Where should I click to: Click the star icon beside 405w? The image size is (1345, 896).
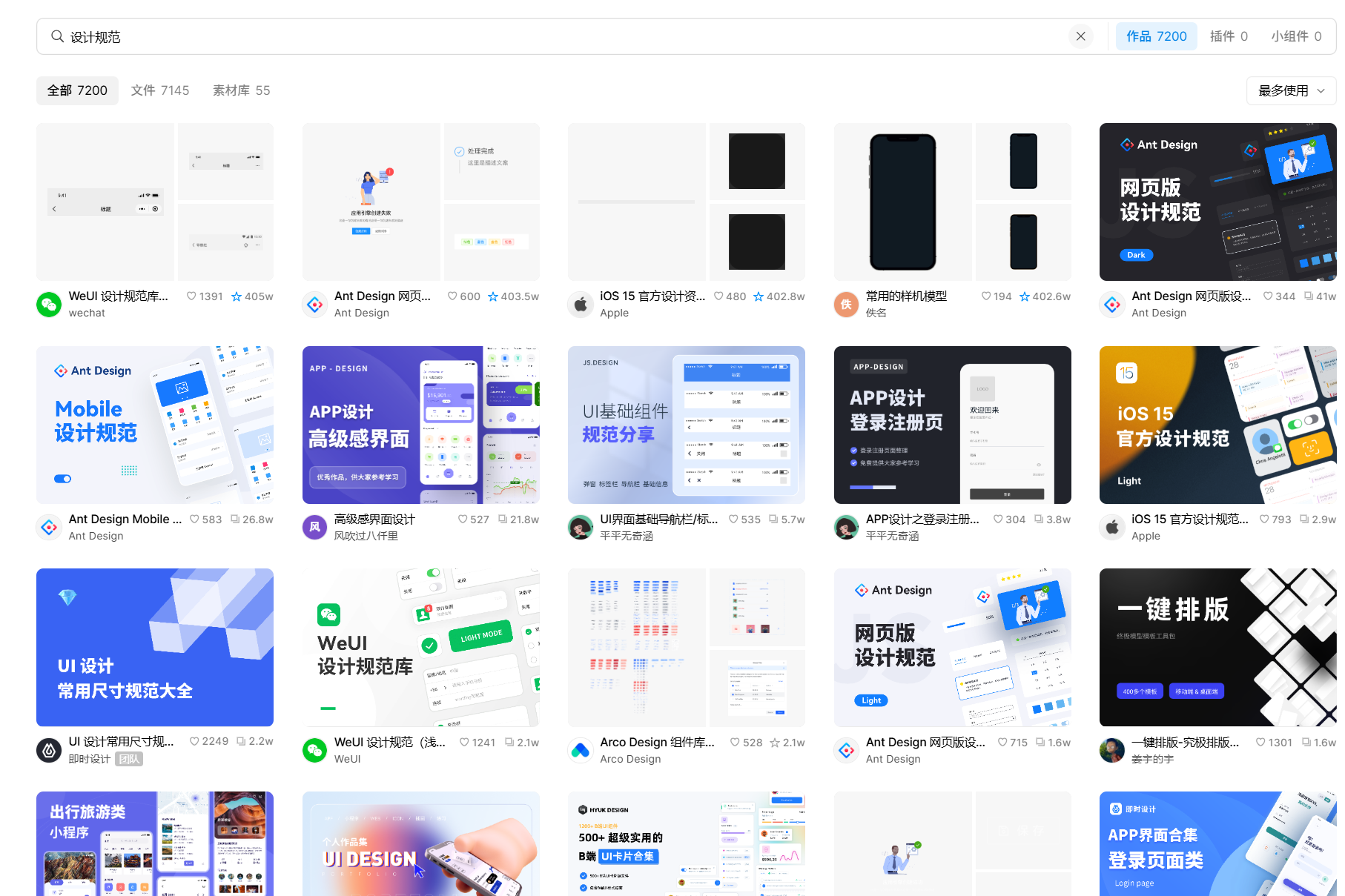click(x=237, y=296)
